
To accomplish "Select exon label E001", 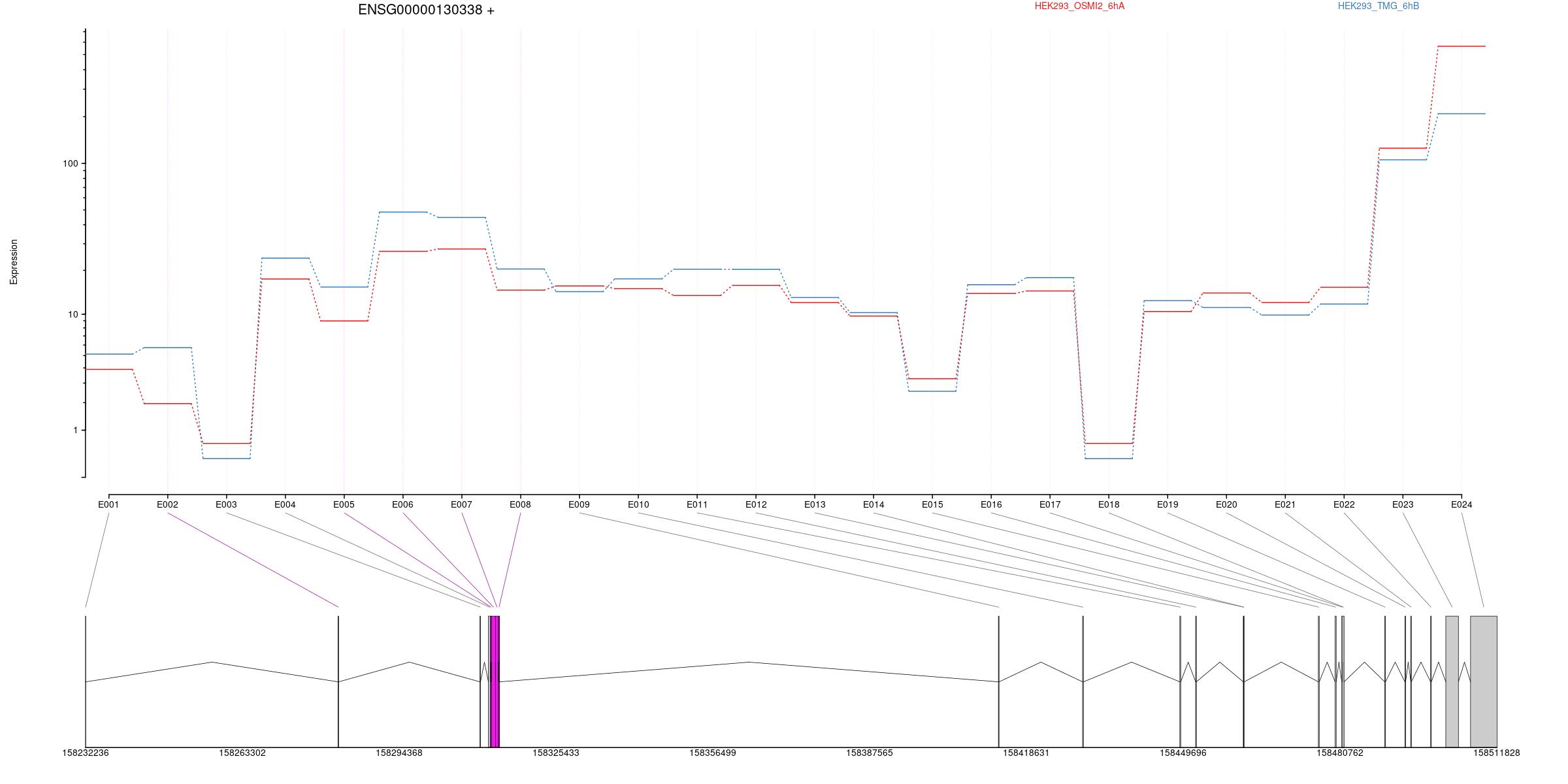I will (x=108, y=504).
